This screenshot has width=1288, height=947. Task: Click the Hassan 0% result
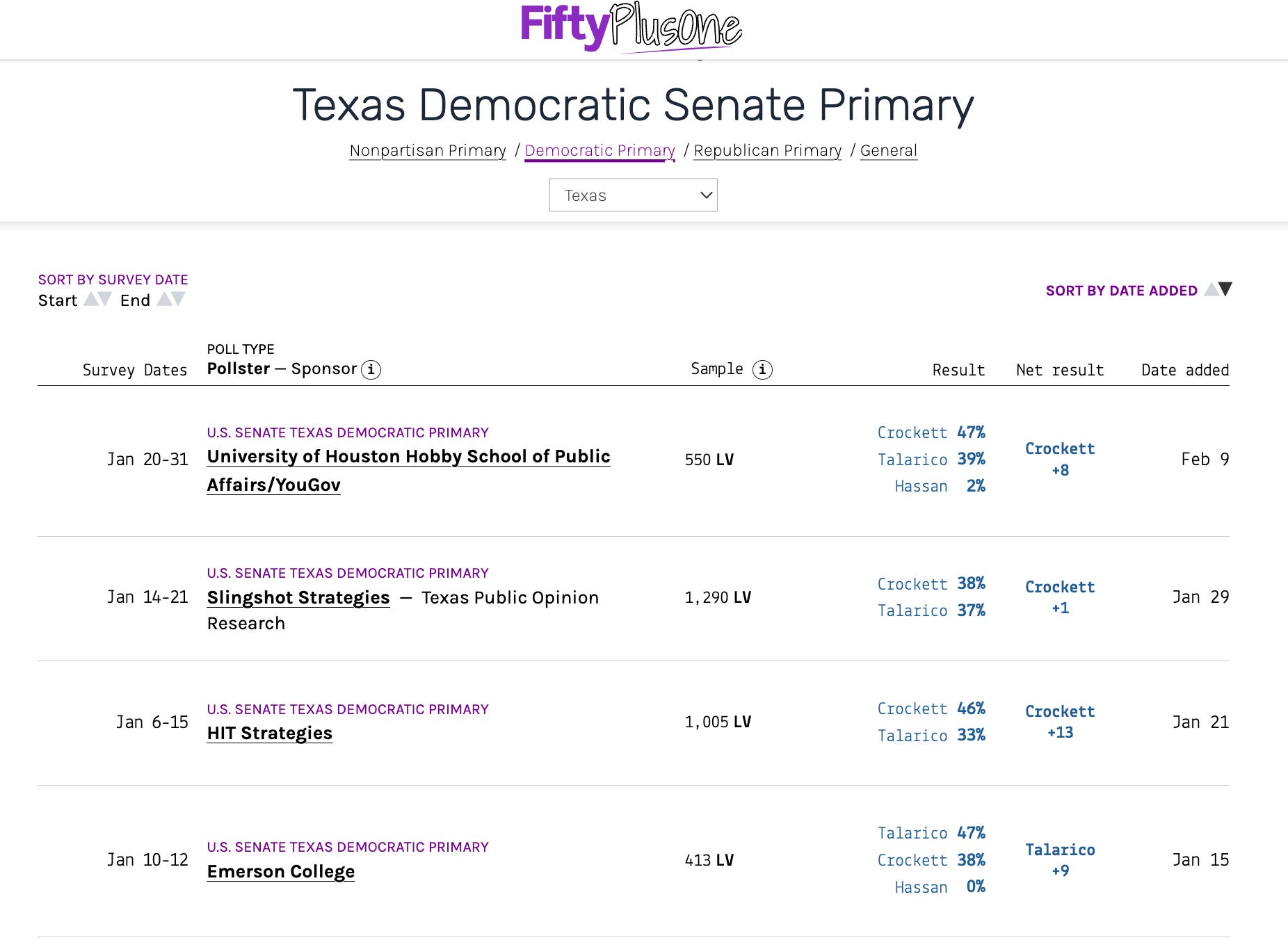click(x=940, y=887)
